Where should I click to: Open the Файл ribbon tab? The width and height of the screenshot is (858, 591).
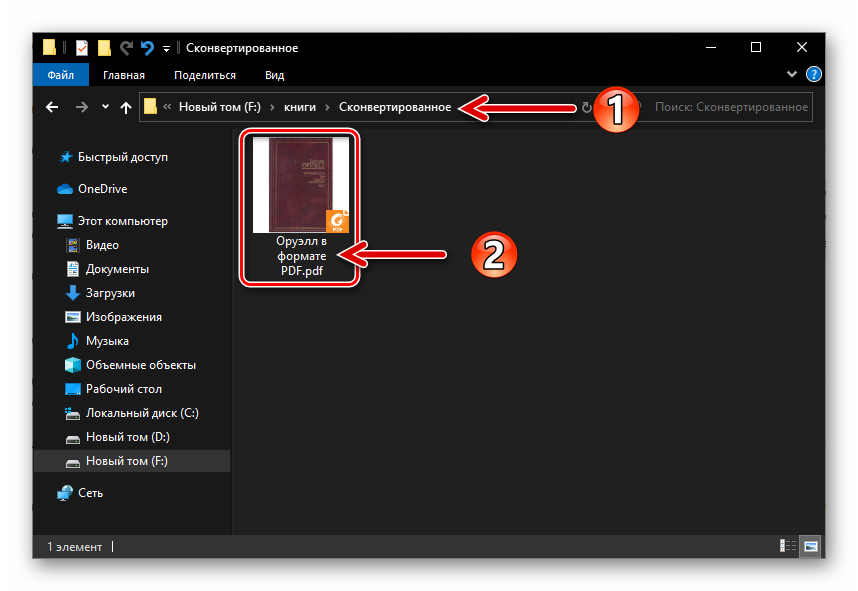60,75
